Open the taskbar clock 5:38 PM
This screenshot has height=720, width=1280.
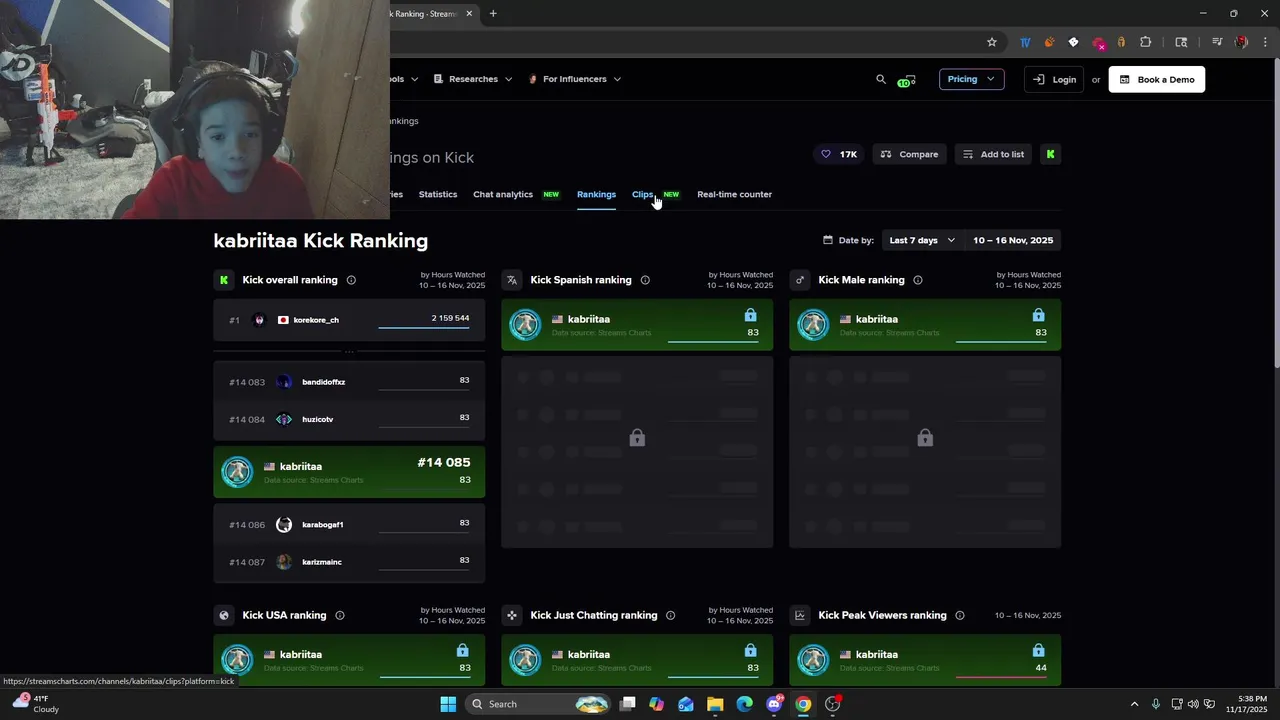point(1245,704)
